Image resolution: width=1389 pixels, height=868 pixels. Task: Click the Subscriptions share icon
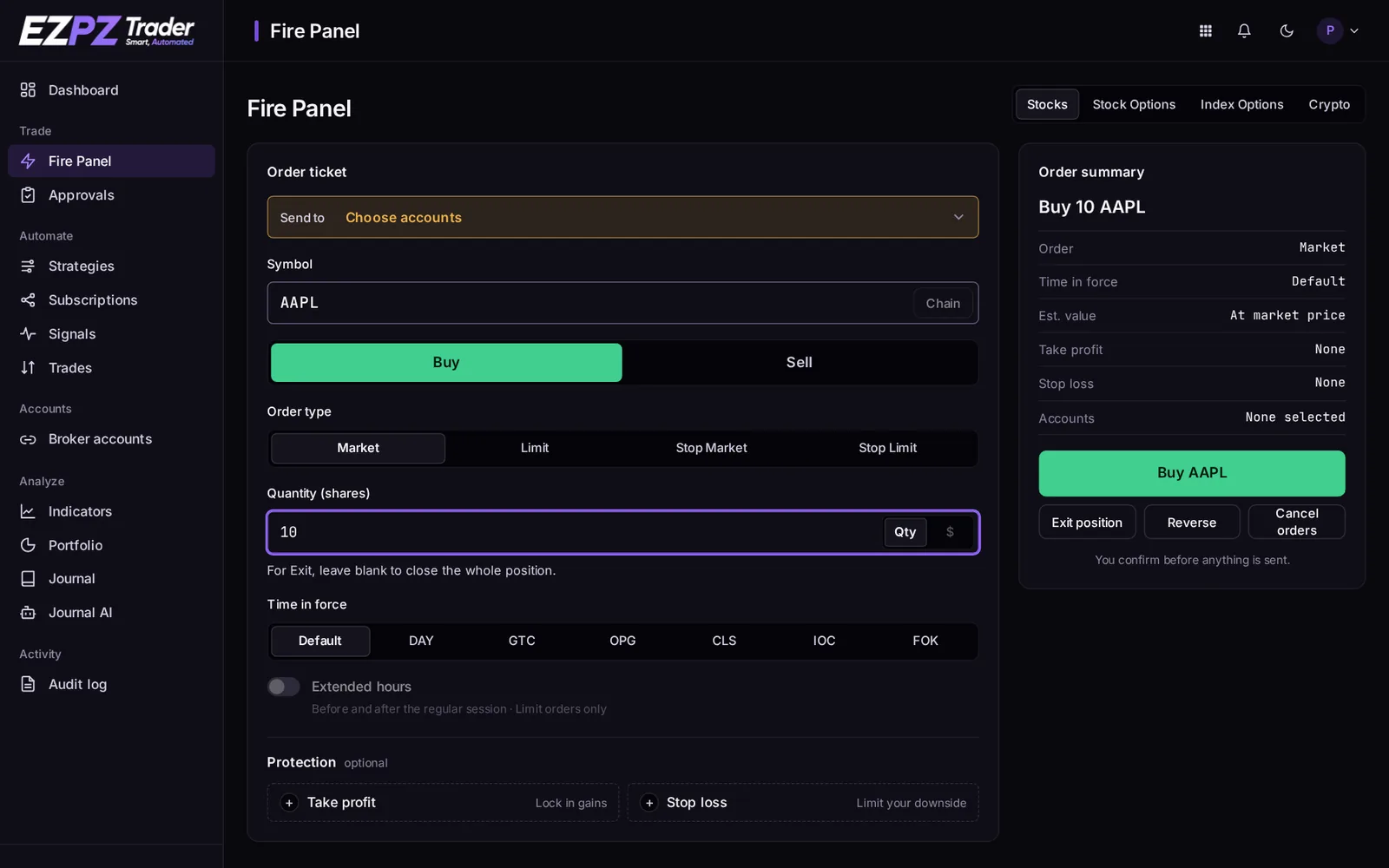click(28, 300)
